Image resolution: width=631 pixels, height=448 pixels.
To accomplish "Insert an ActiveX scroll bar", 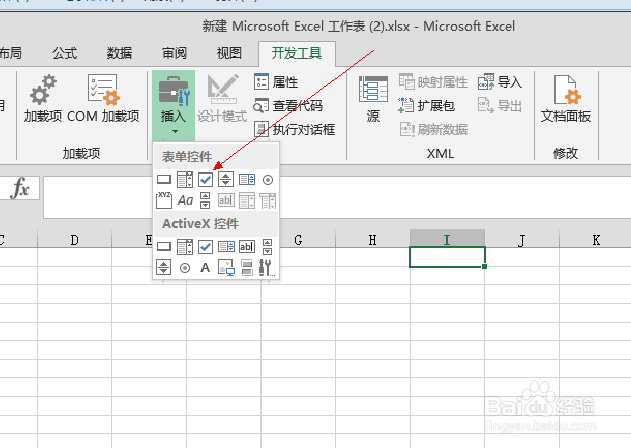I will pos(267,247).
